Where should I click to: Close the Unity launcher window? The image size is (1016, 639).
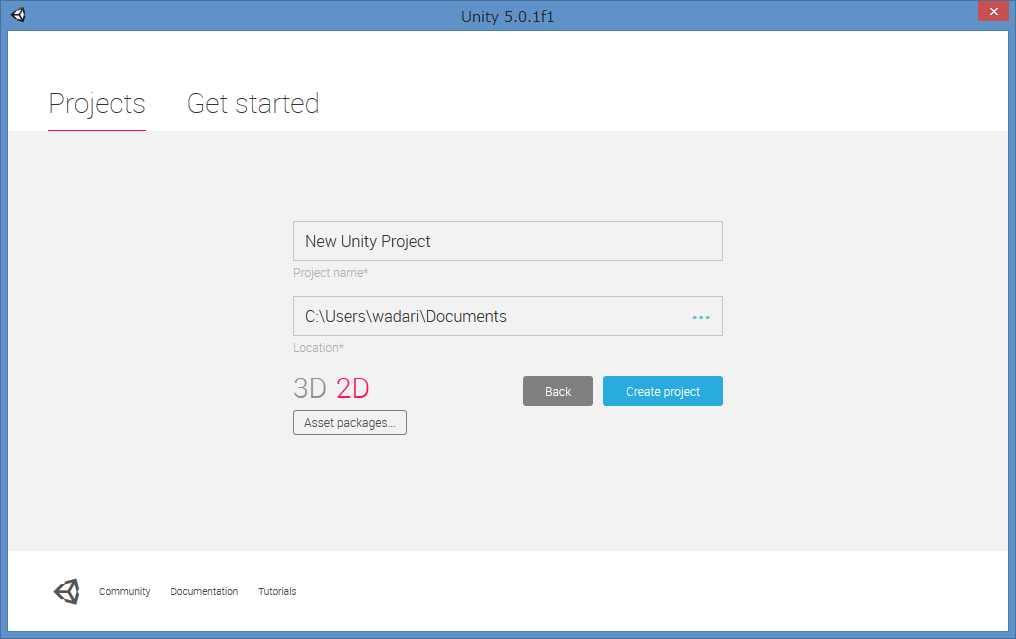[993, 13]
